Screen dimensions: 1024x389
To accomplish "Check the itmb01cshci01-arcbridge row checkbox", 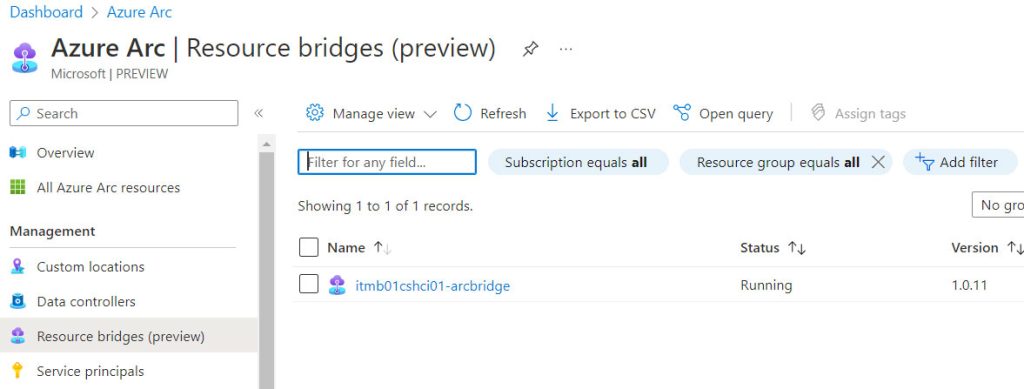I will pos(308,285).
